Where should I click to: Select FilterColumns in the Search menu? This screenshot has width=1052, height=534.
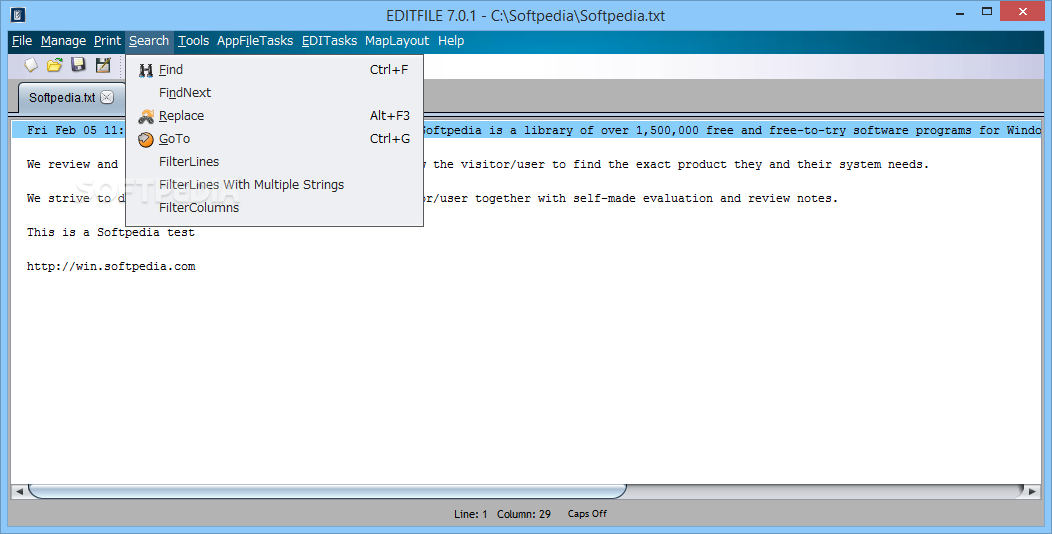[x=274, y=207]
